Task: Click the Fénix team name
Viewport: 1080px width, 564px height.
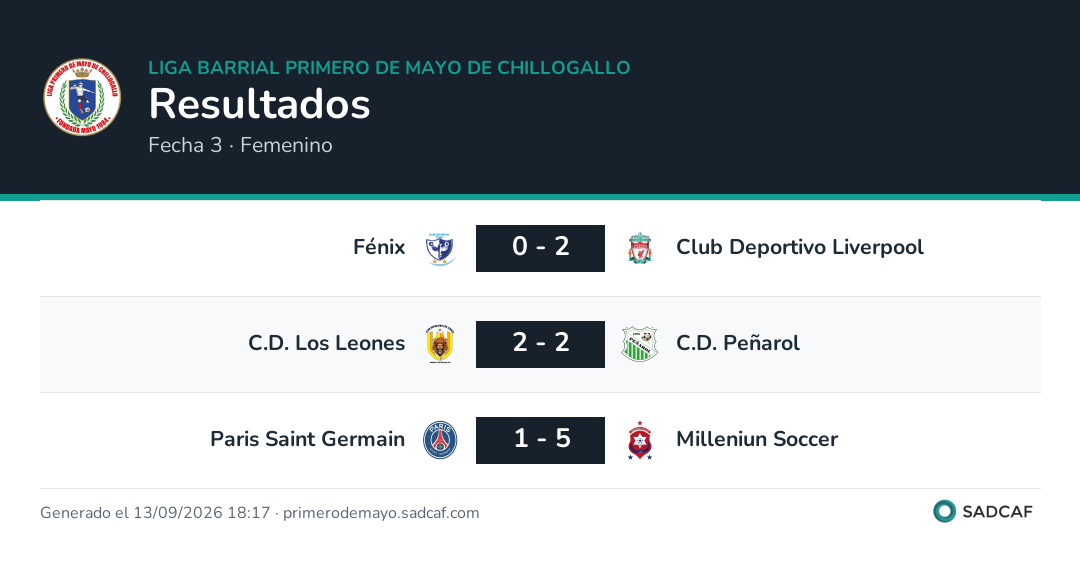Action: pos(379,247)
